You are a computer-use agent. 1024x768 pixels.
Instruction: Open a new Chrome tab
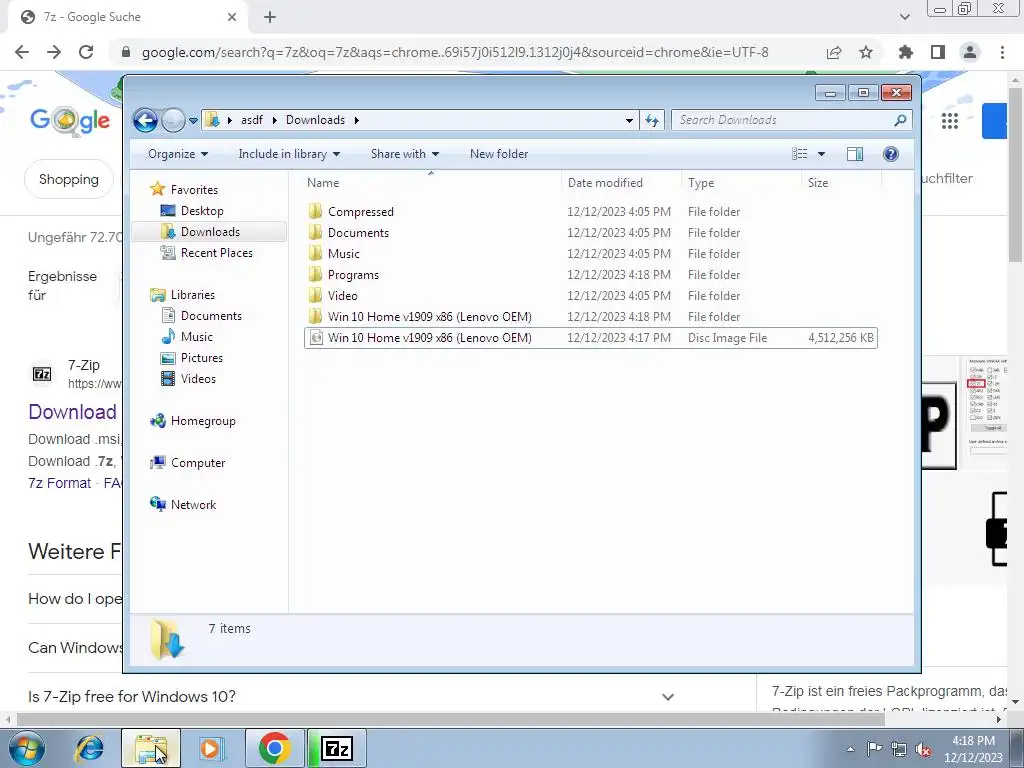click(270, 17)
